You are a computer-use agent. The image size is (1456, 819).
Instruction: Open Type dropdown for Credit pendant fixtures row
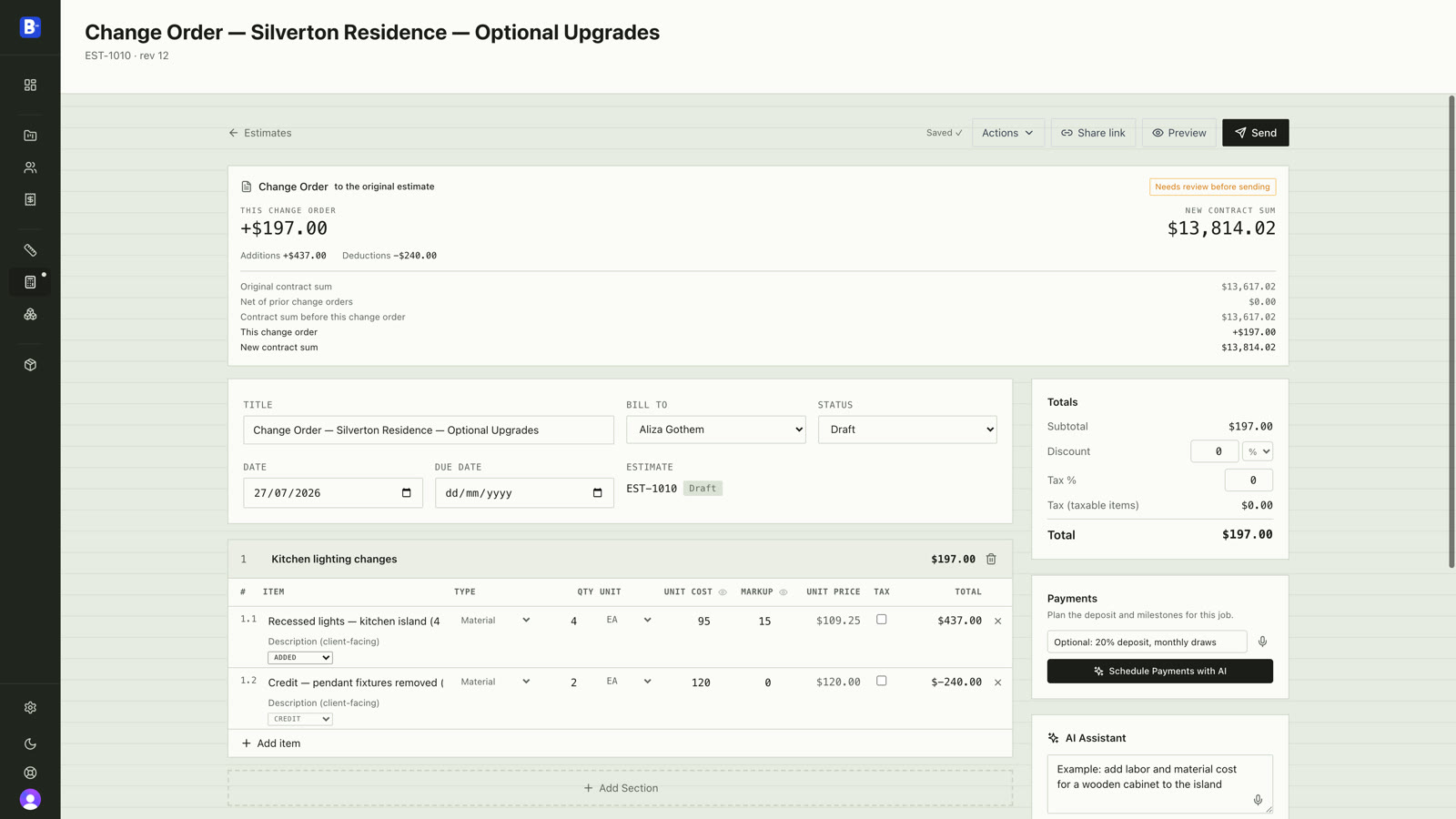click(x=495, y=682)
